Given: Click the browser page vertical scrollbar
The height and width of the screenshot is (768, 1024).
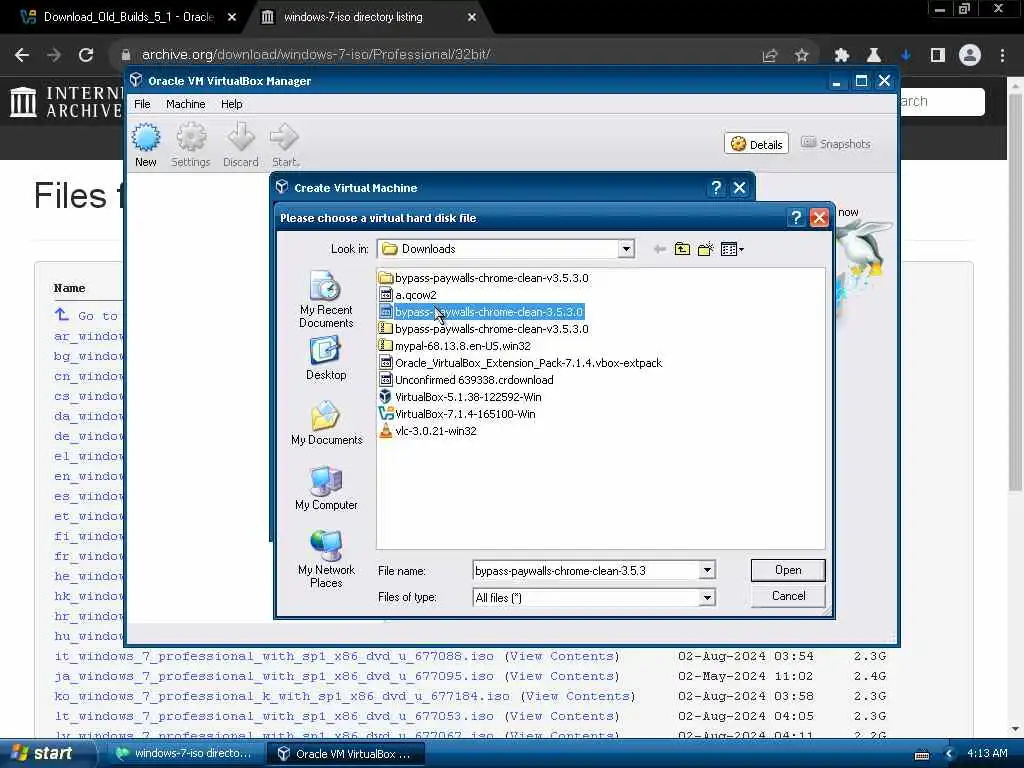Looking at the screenshot, I should pos(1015,291).
